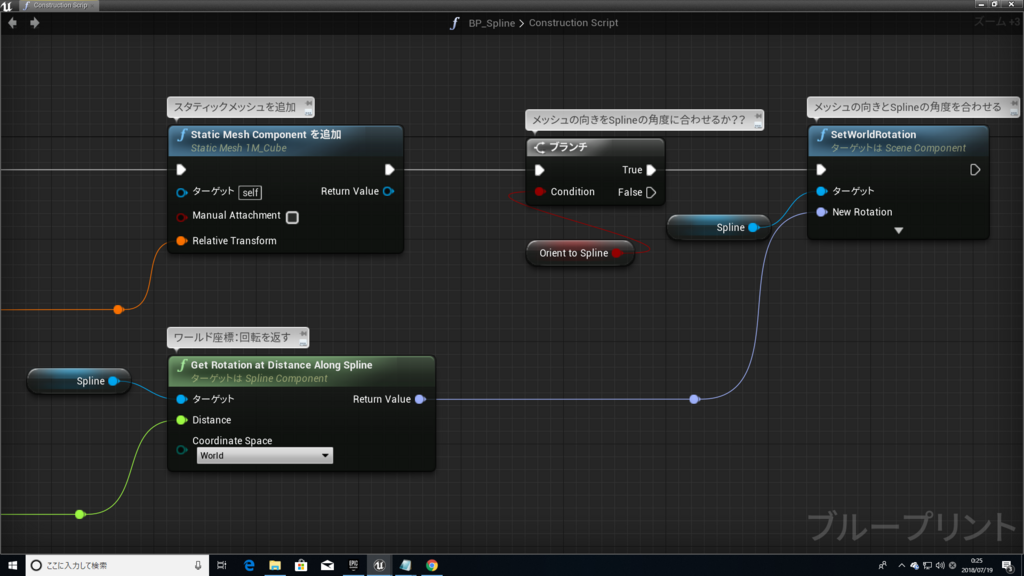Toggle the Manual Attachment checkbox

292,217
